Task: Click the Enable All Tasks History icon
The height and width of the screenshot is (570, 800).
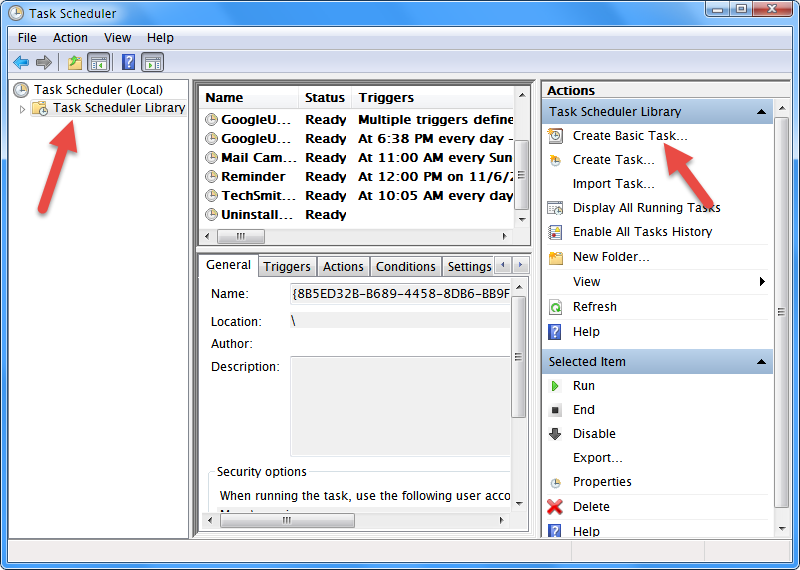Action: [x=555, y=232]
